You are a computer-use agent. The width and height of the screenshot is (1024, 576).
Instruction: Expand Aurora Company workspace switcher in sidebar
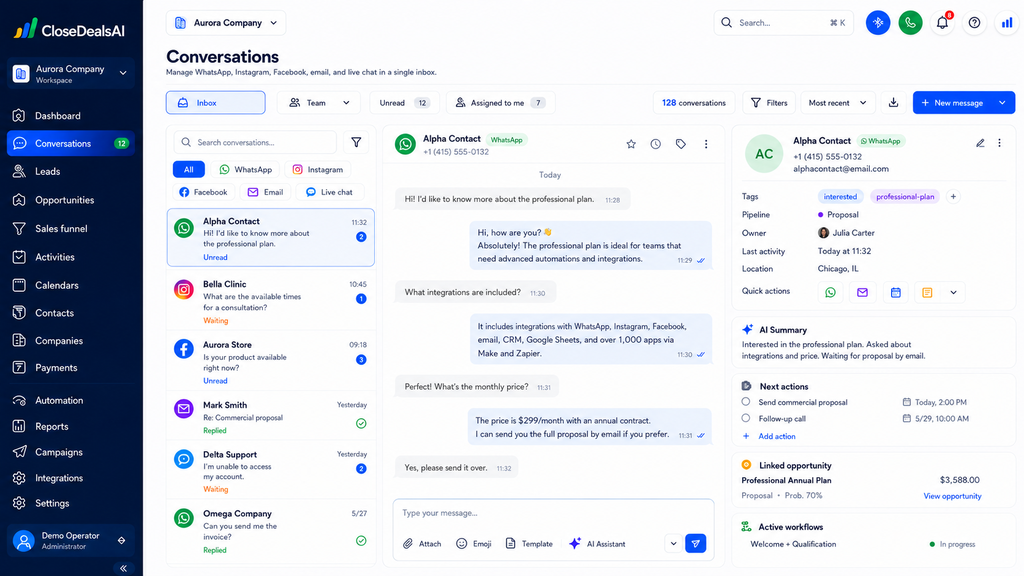[71, 74]
